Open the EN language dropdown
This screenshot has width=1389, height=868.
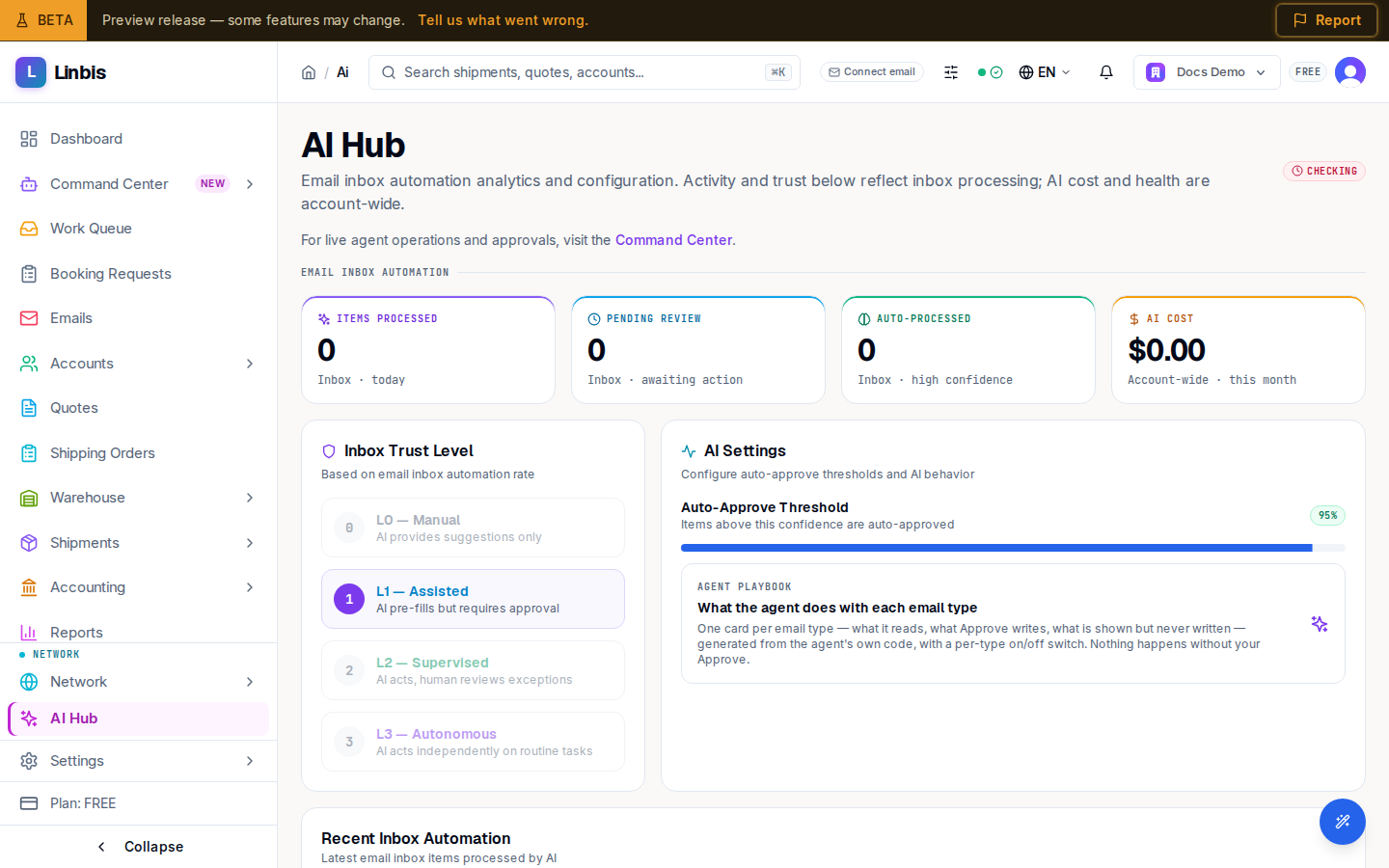pyautogui.click(x=1045, y=72)
